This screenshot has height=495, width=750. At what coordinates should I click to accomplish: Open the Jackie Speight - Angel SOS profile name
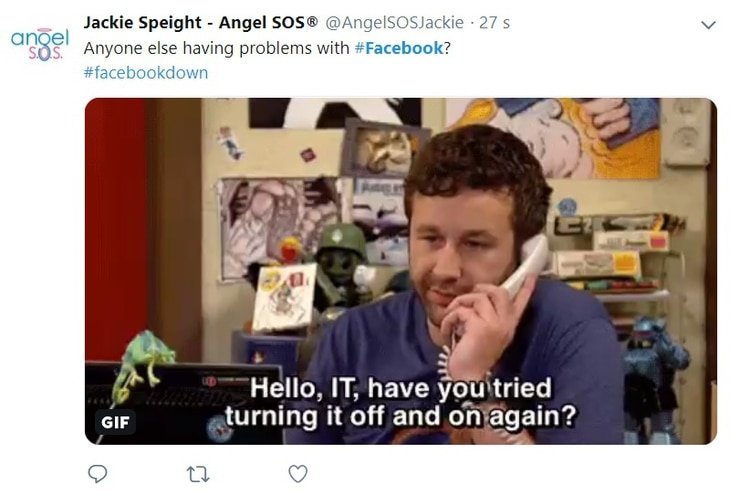click(196, 22)
